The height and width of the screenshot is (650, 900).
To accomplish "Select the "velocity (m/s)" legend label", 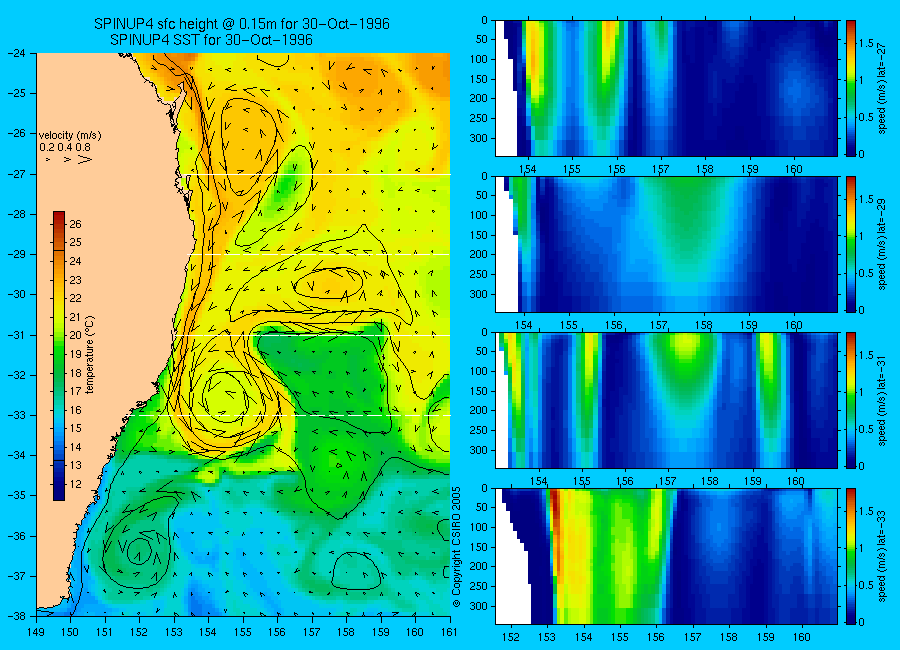I will pyautogui.click(x=70, y=136).
